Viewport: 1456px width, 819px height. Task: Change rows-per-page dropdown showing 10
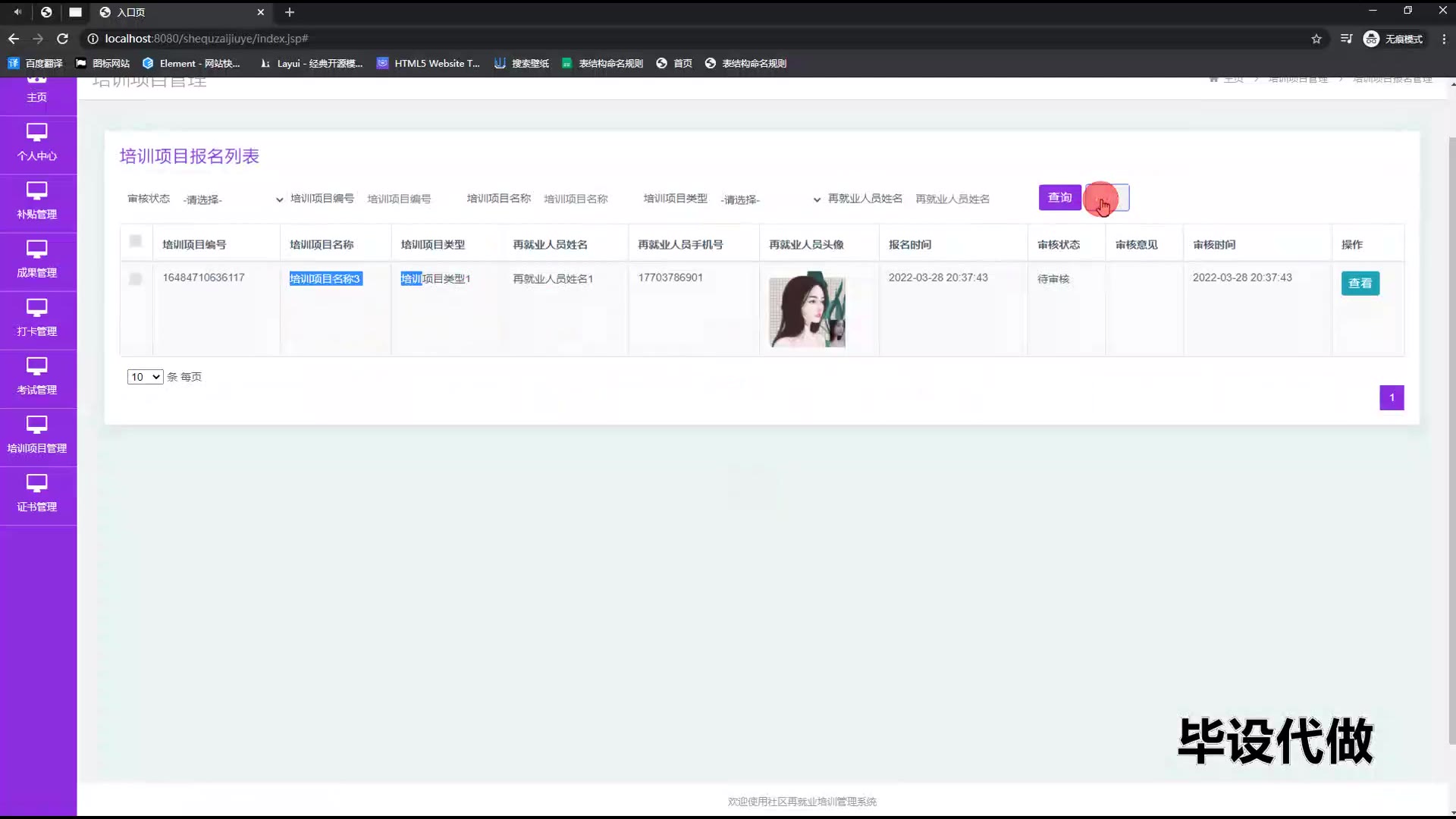tap(145, 377)
